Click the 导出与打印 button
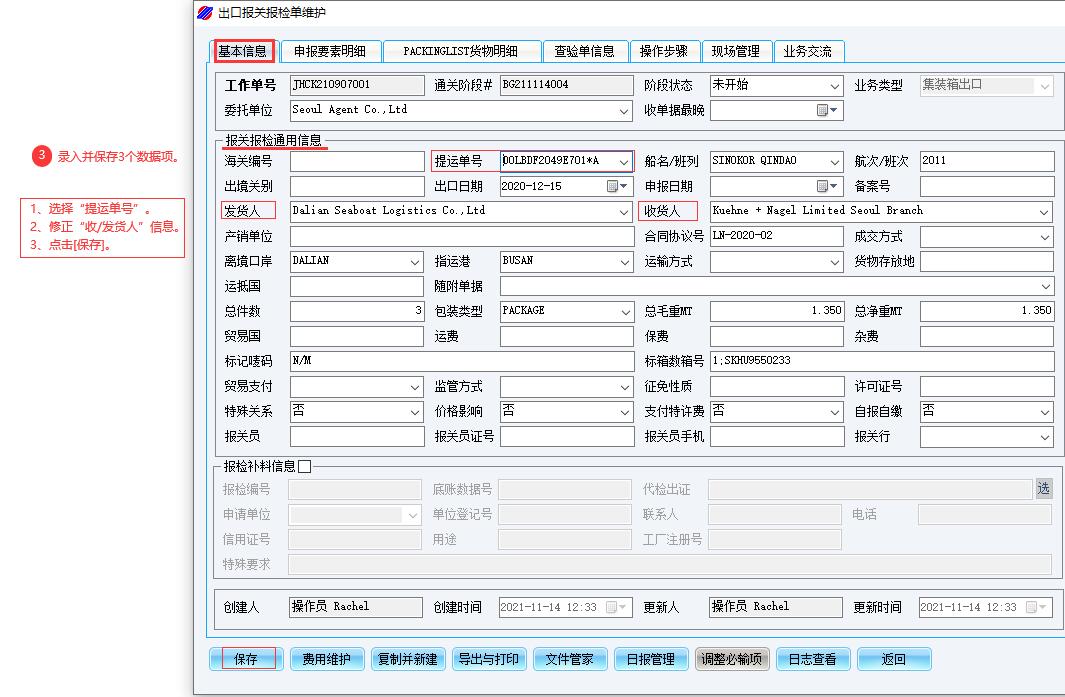 (489, 659)
